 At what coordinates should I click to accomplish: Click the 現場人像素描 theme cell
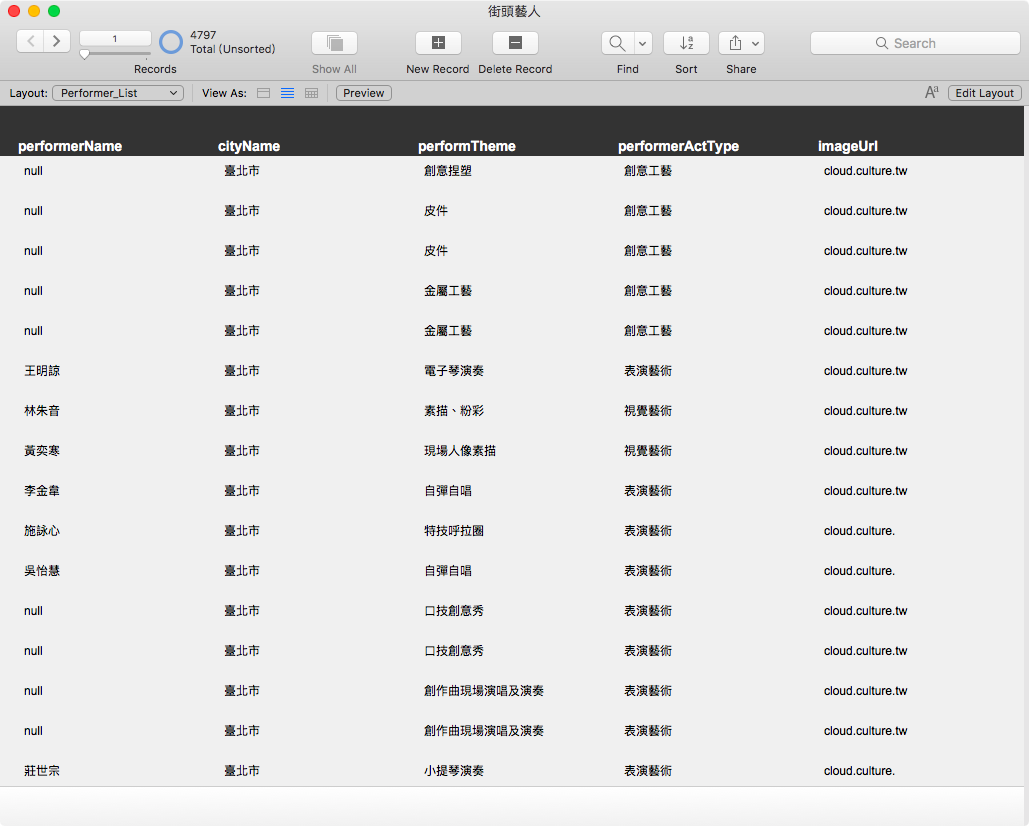[460, 451]
